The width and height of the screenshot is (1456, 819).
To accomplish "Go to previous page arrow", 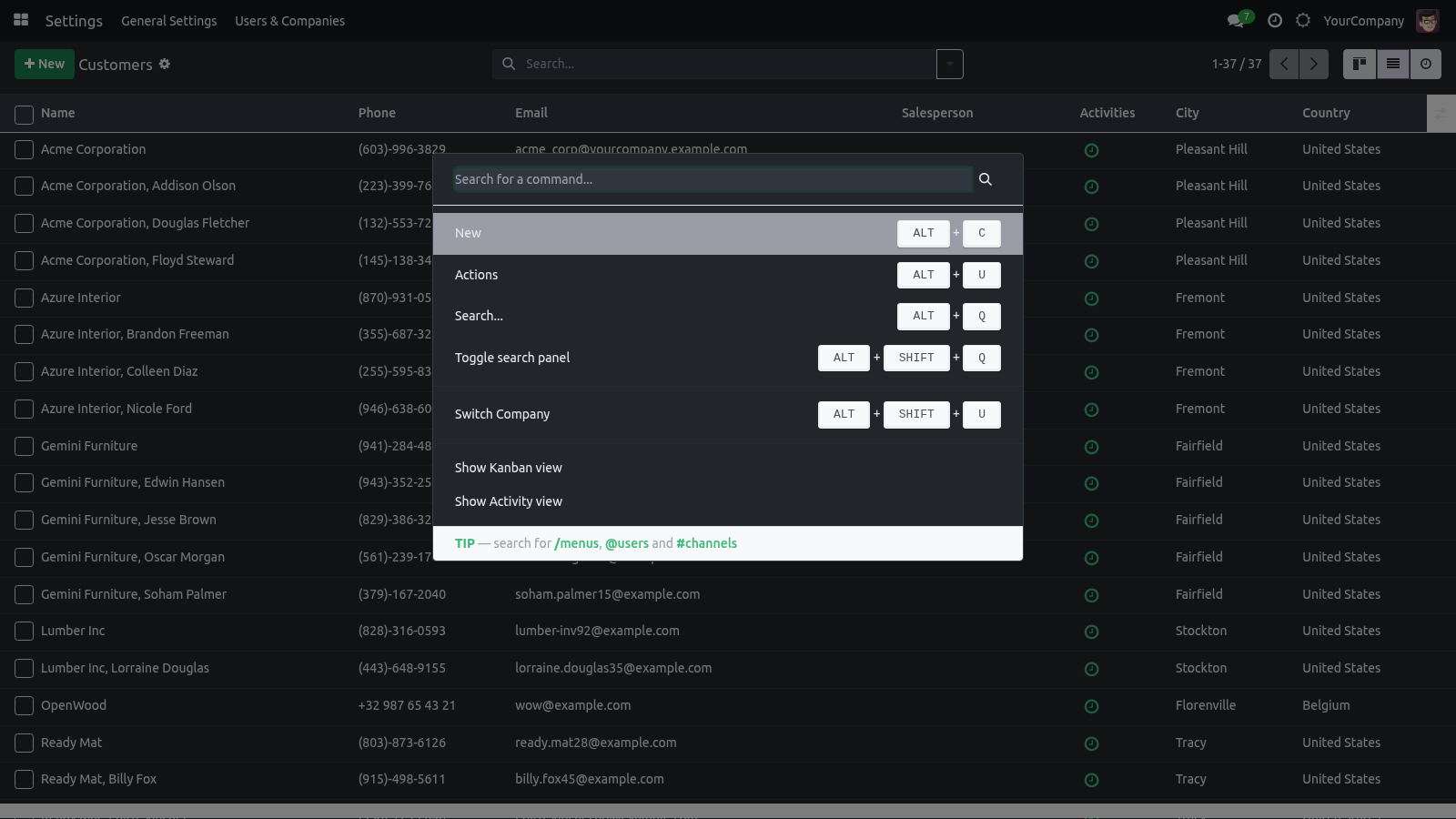I will tap(1284, 64).
